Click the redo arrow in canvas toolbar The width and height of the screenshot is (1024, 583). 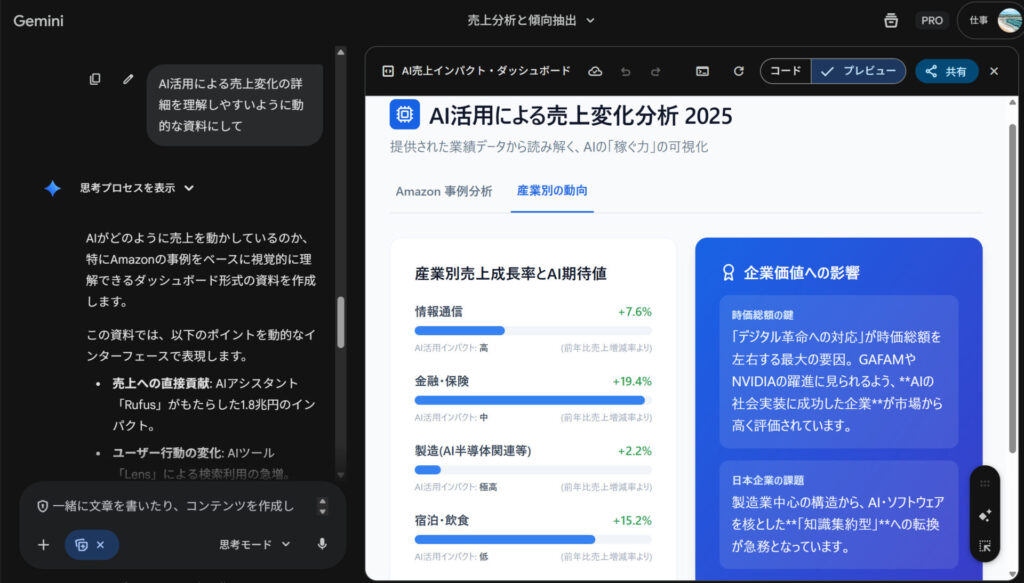[x=656, y=71]
